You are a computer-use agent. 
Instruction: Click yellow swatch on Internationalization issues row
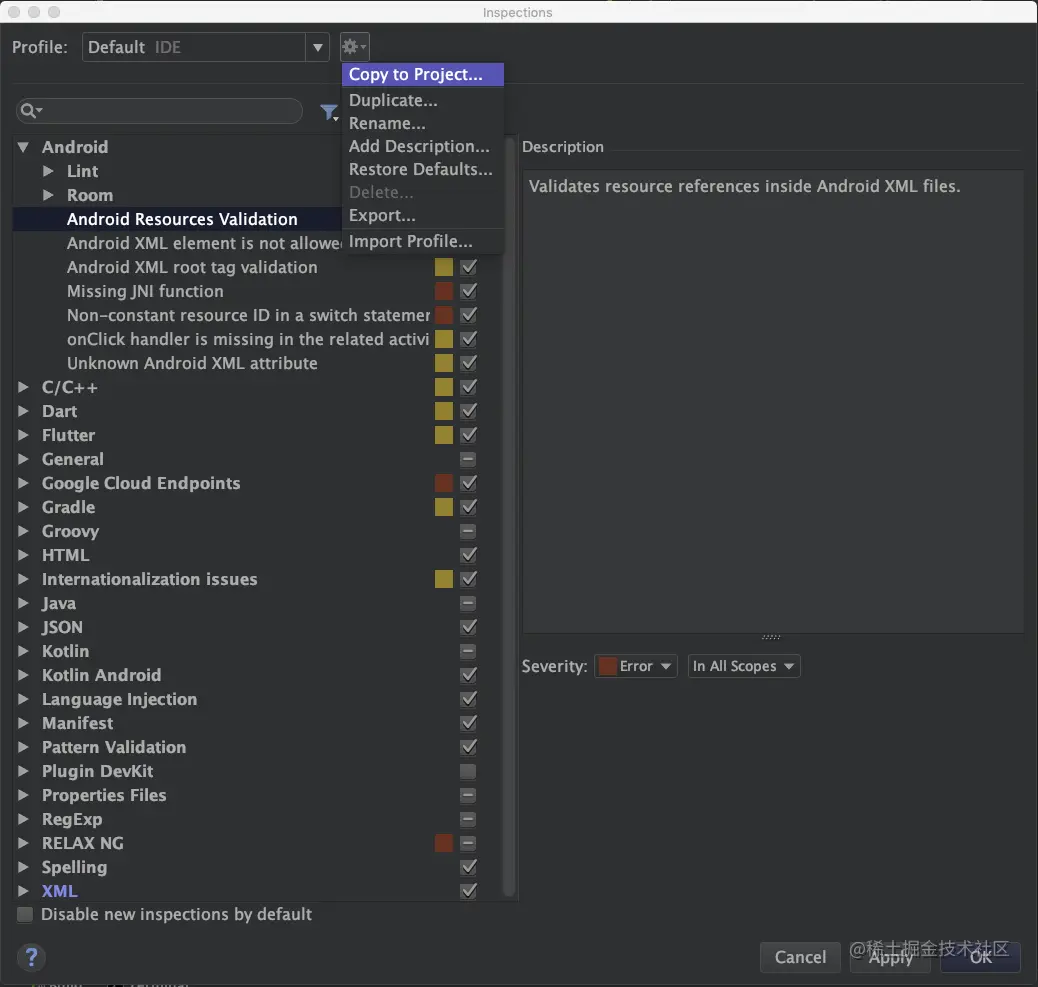click(444, 579)
